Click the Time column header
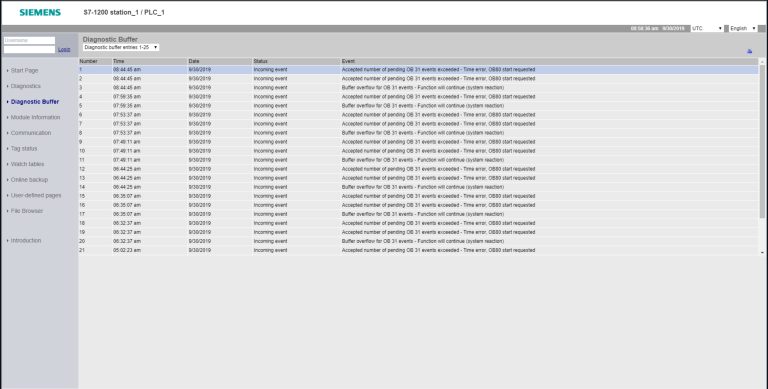The image size is (768, 389). [150, 61]
